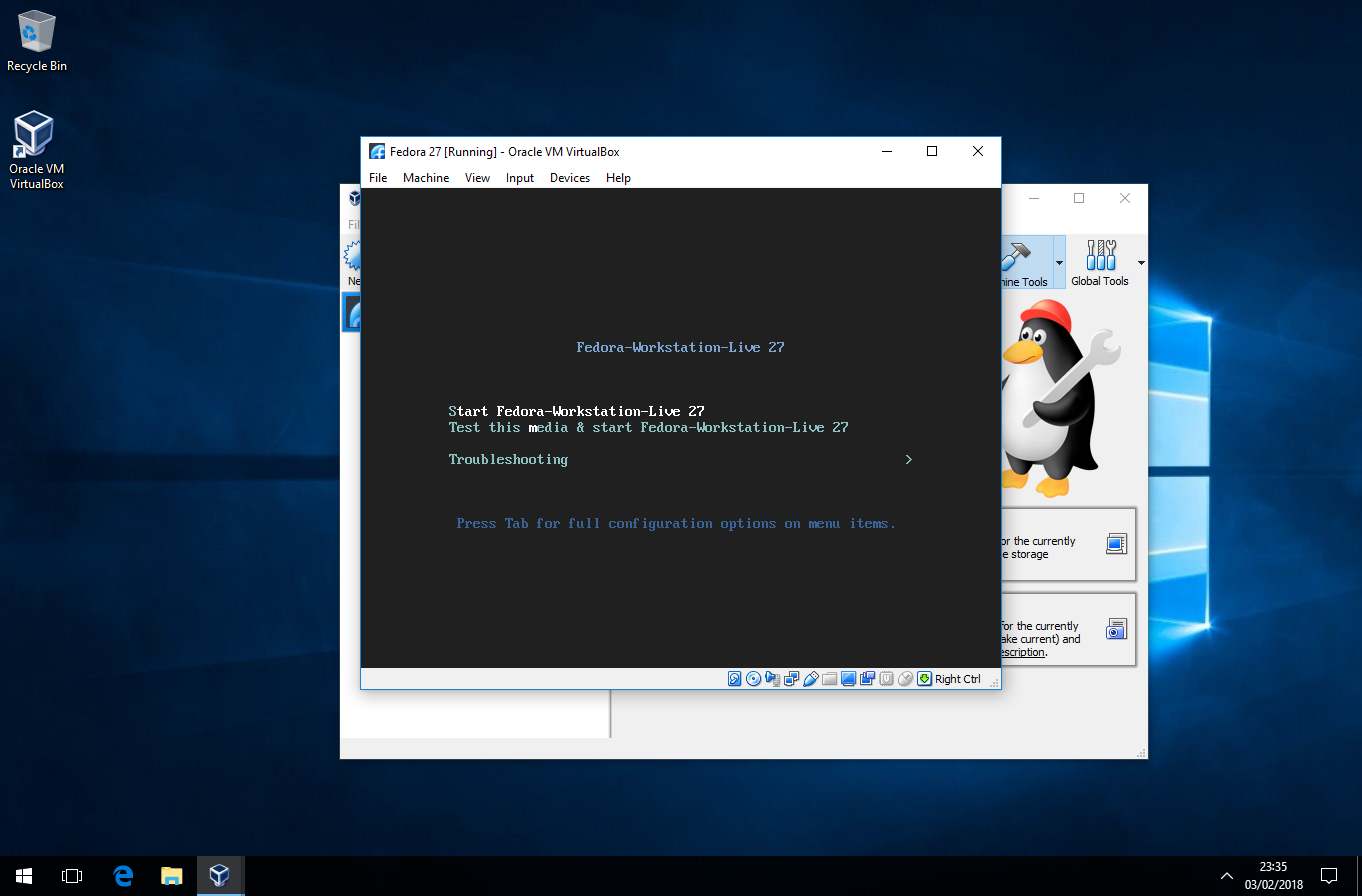Click the audio status indicator

coord(772,679)
